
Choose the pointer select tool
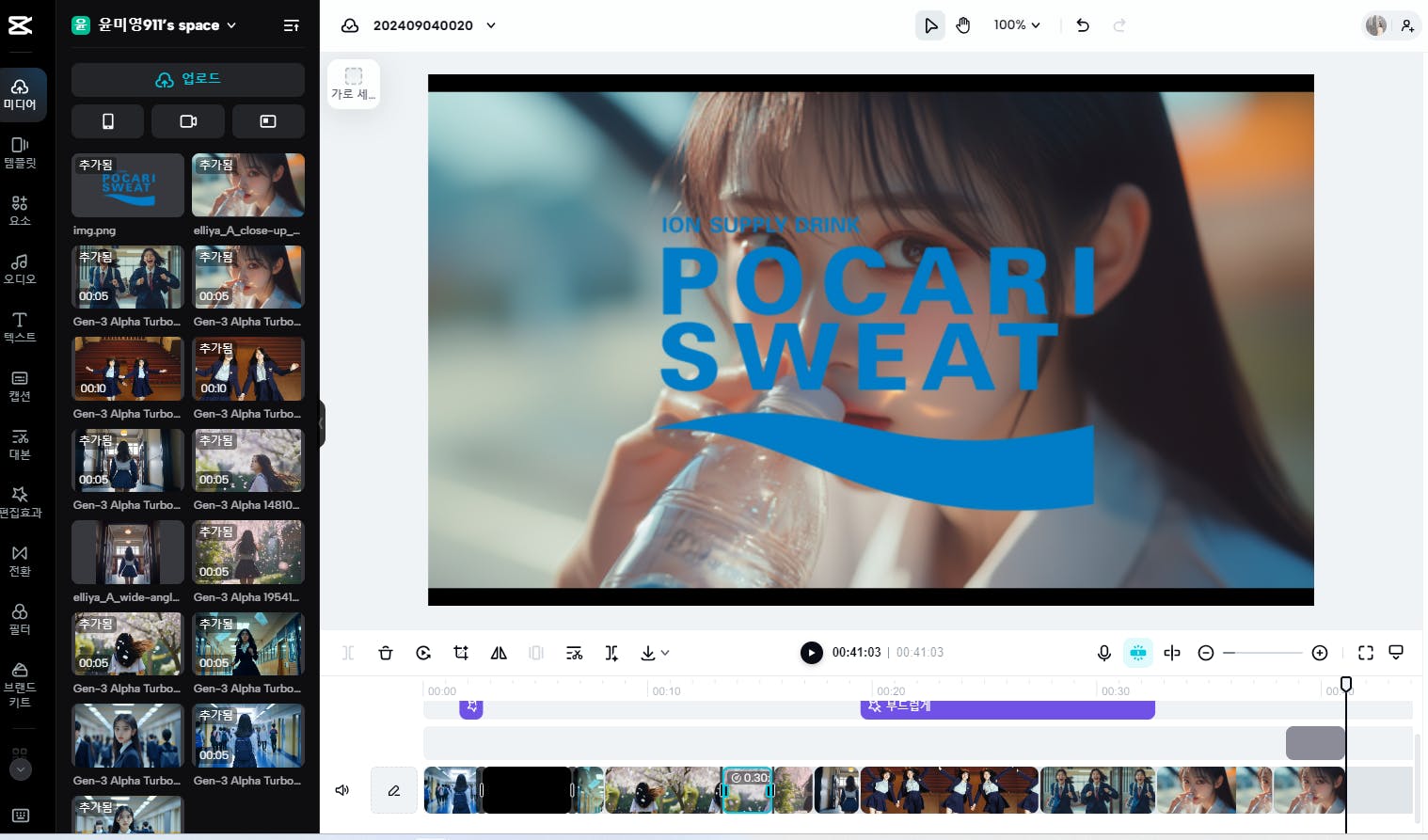[930, 25]
